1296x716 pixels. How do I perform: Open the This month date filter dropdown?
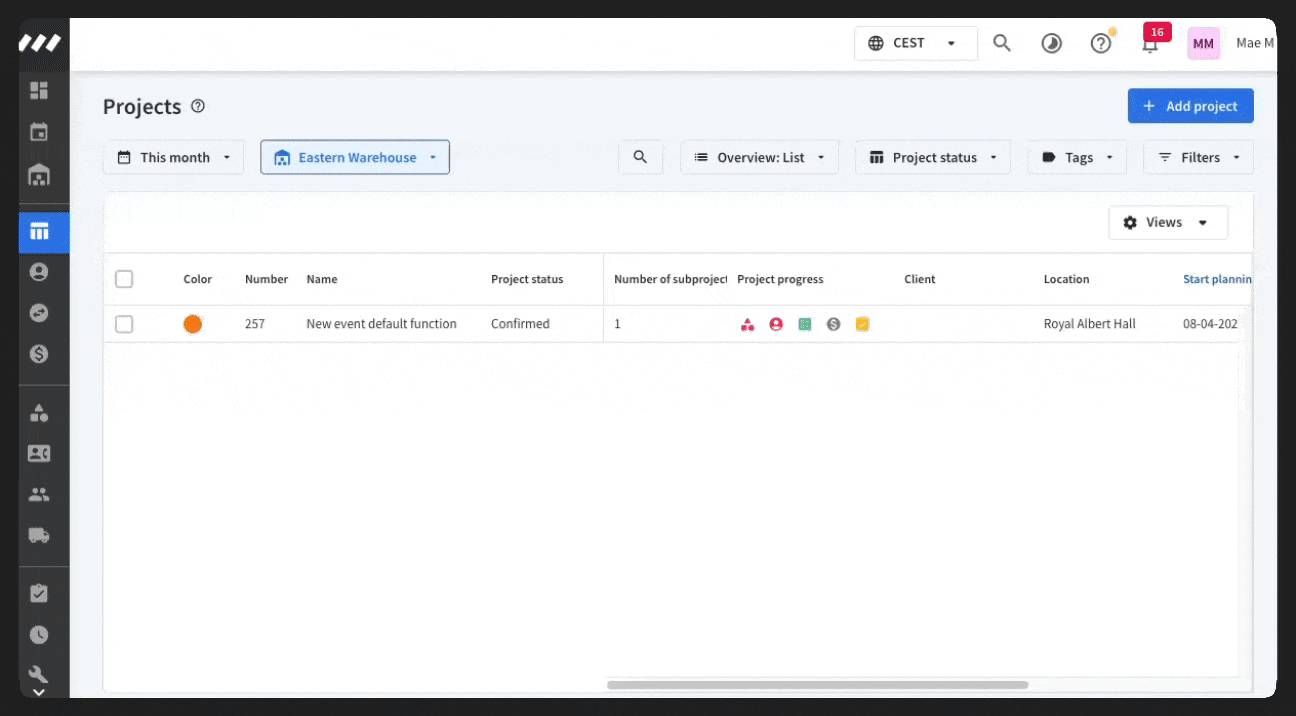(173, 157)
